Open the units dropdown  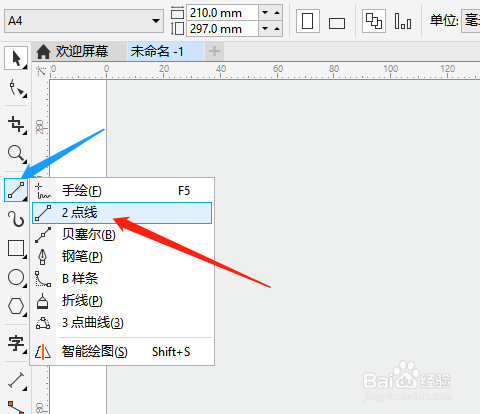tap(471, 21)
